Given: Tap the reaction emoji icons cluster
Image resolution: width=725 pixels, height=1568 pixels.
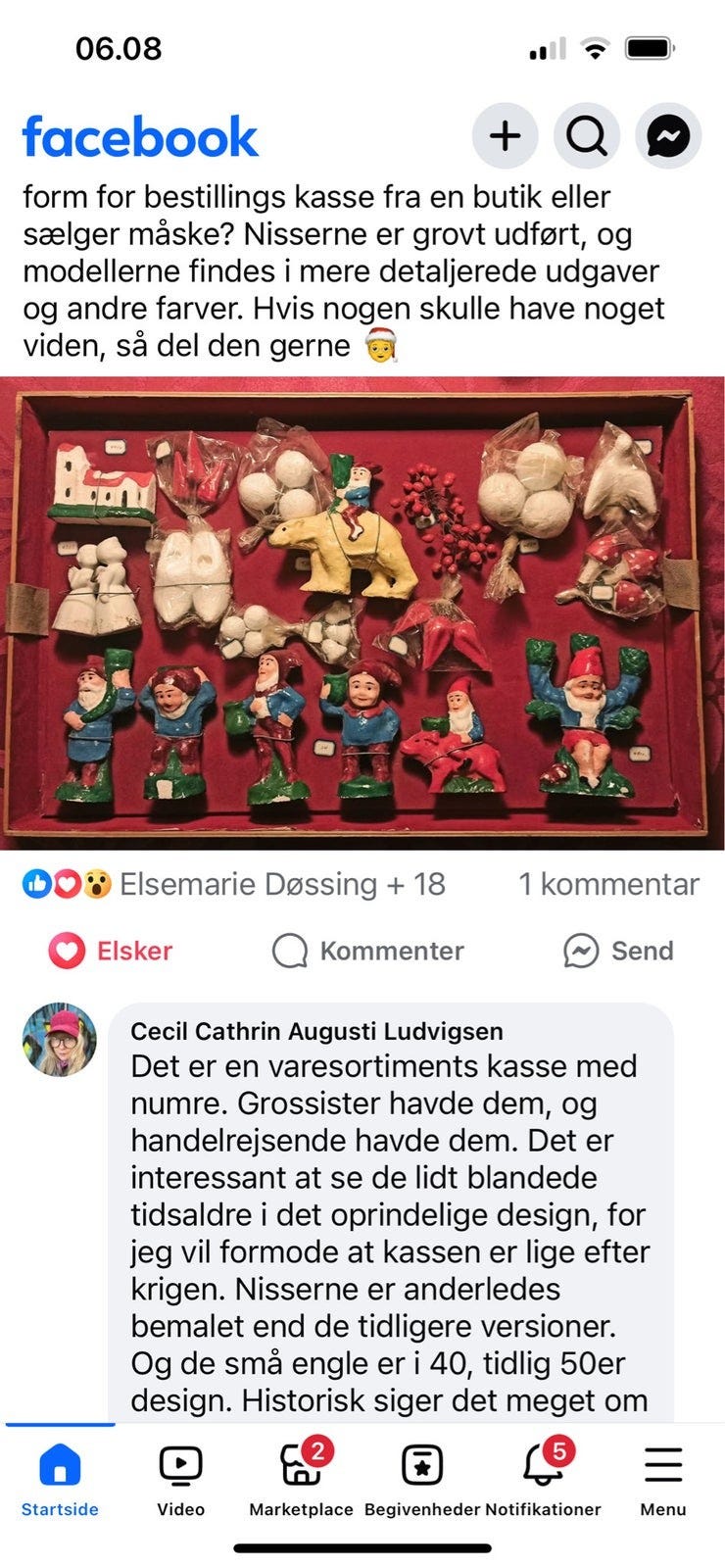Looking at the screenshot, I should point(67,884).
